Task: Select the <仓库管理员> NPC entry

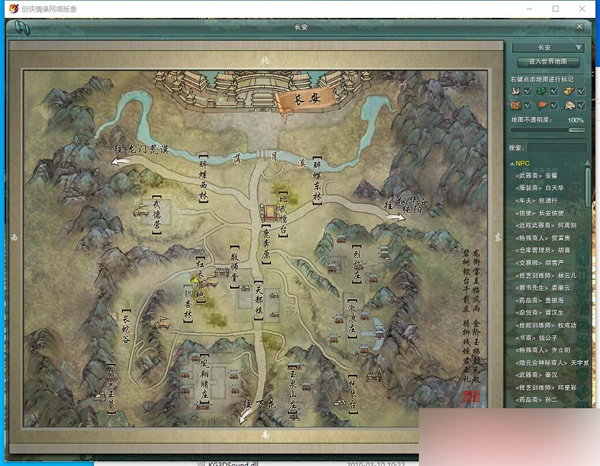Action: (543, 250)
